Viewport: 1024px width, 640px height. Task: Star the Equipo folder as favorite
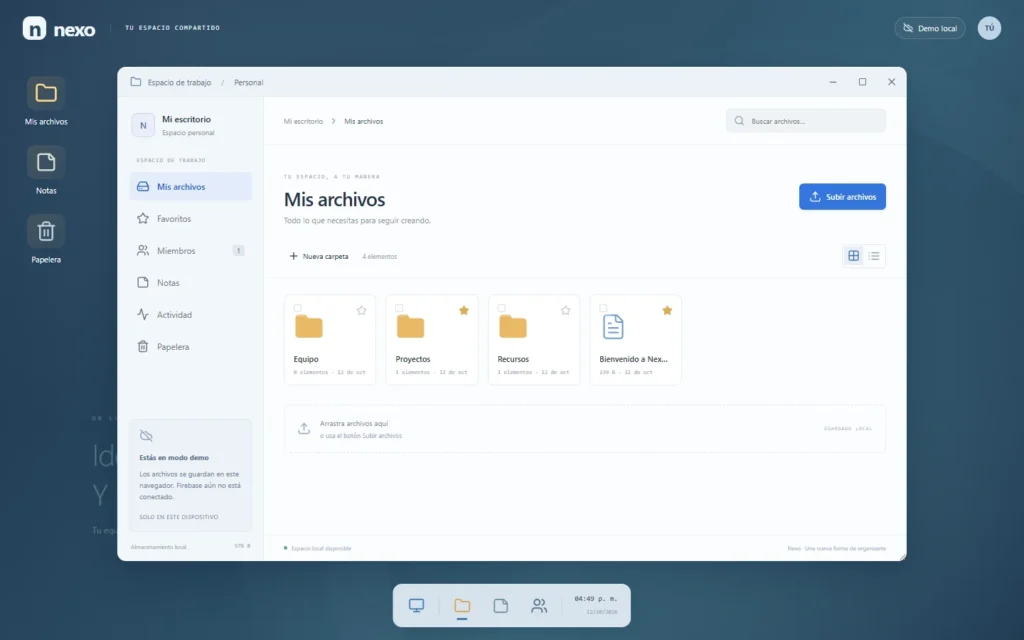pos(362,310)
